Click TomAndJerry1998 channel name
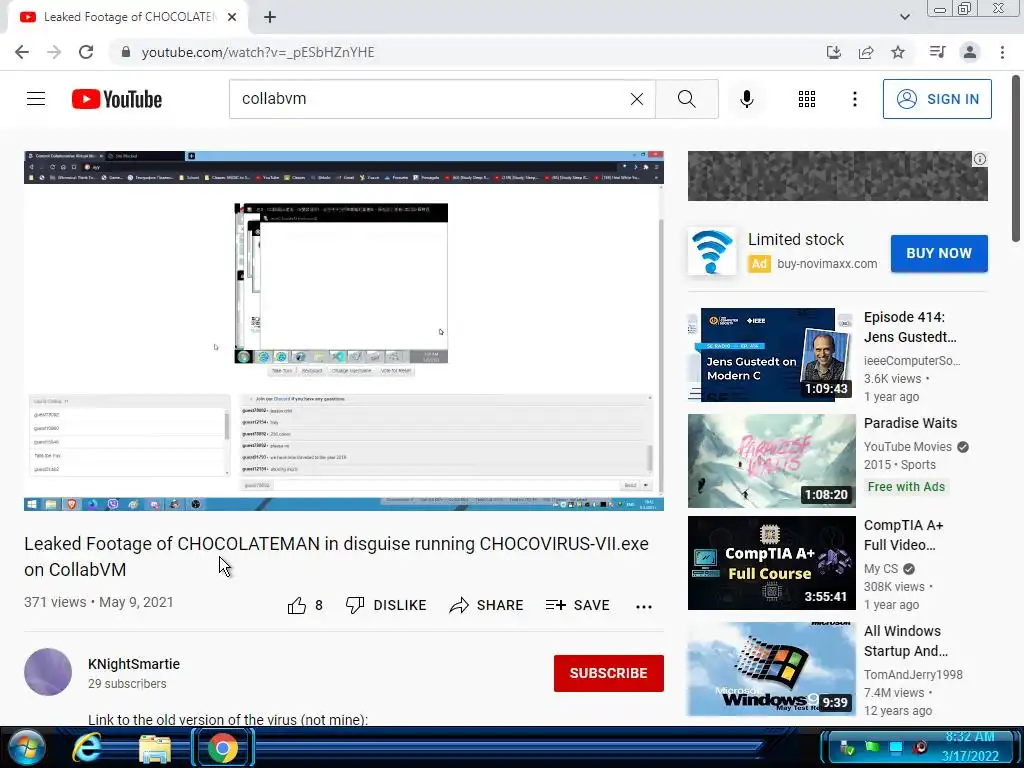 pos(913,675)
